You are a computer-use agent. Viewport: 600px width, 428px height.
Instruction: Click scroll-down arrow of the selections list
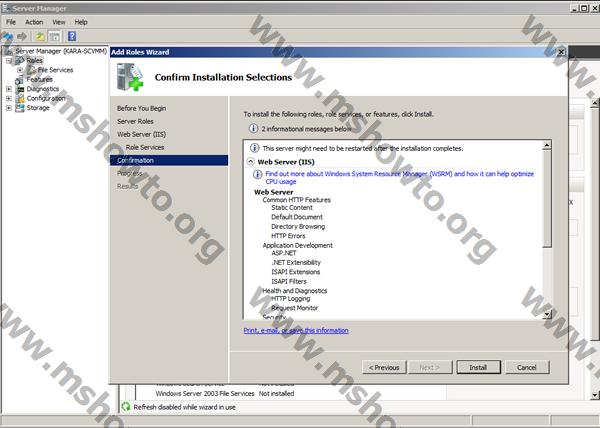[547, 314]
